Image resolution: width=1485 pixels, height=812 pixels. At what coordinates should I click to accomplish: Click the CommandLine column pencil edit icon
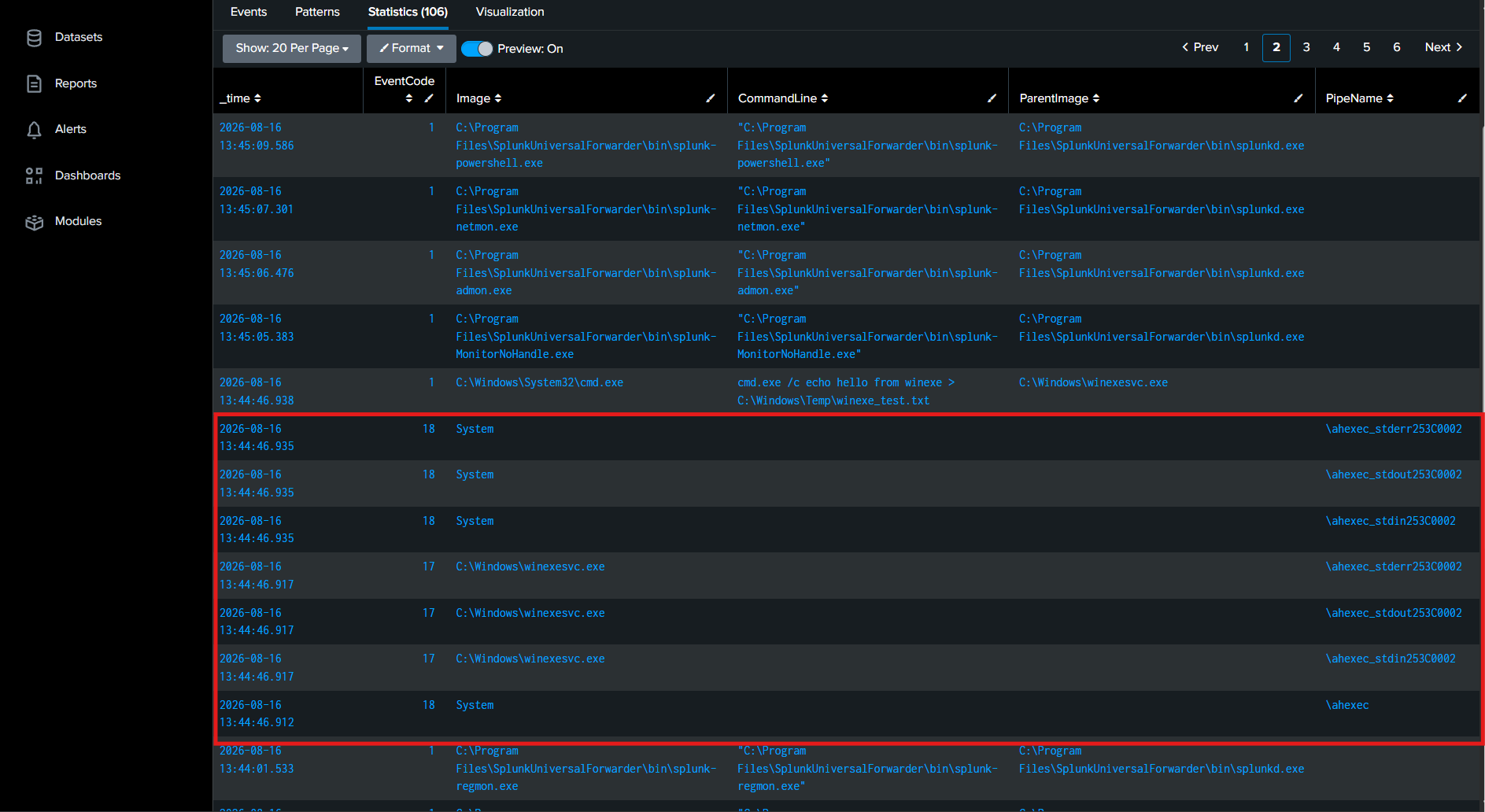pos(992,98)
